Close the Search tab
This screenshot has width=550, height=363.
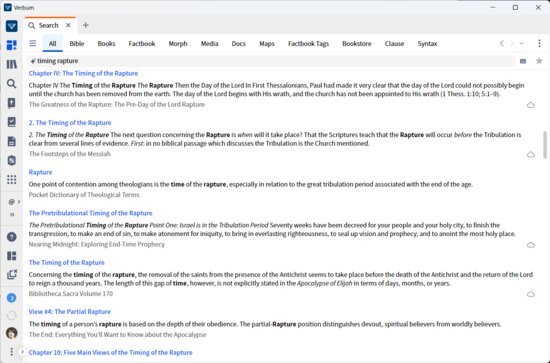pyautogui.click(x=68, y=25)
